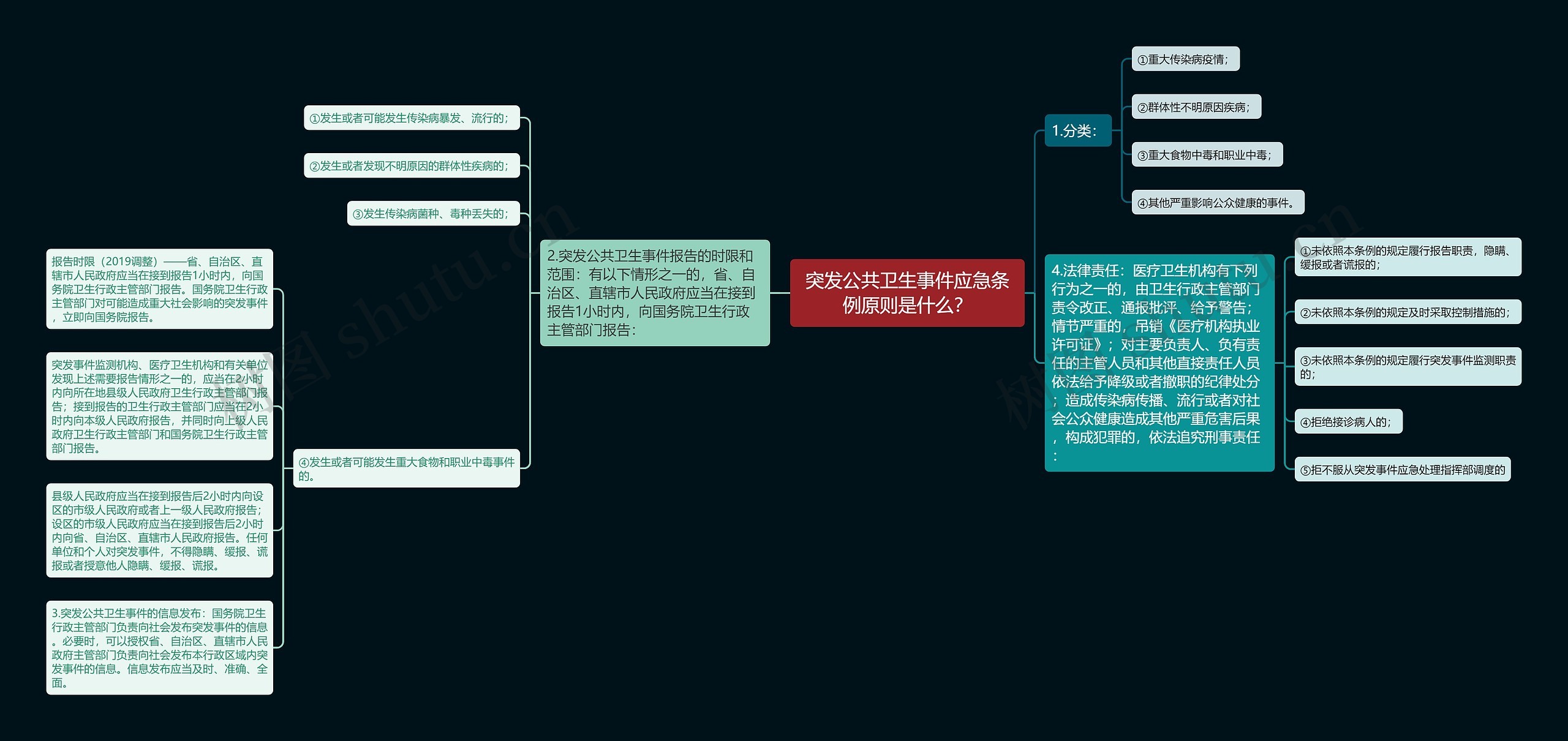Viewport: 1568px width, 741px height.
Task: Select the '突发事件监测机构、医疗卫生机构' node
Action: pos(159,406)
